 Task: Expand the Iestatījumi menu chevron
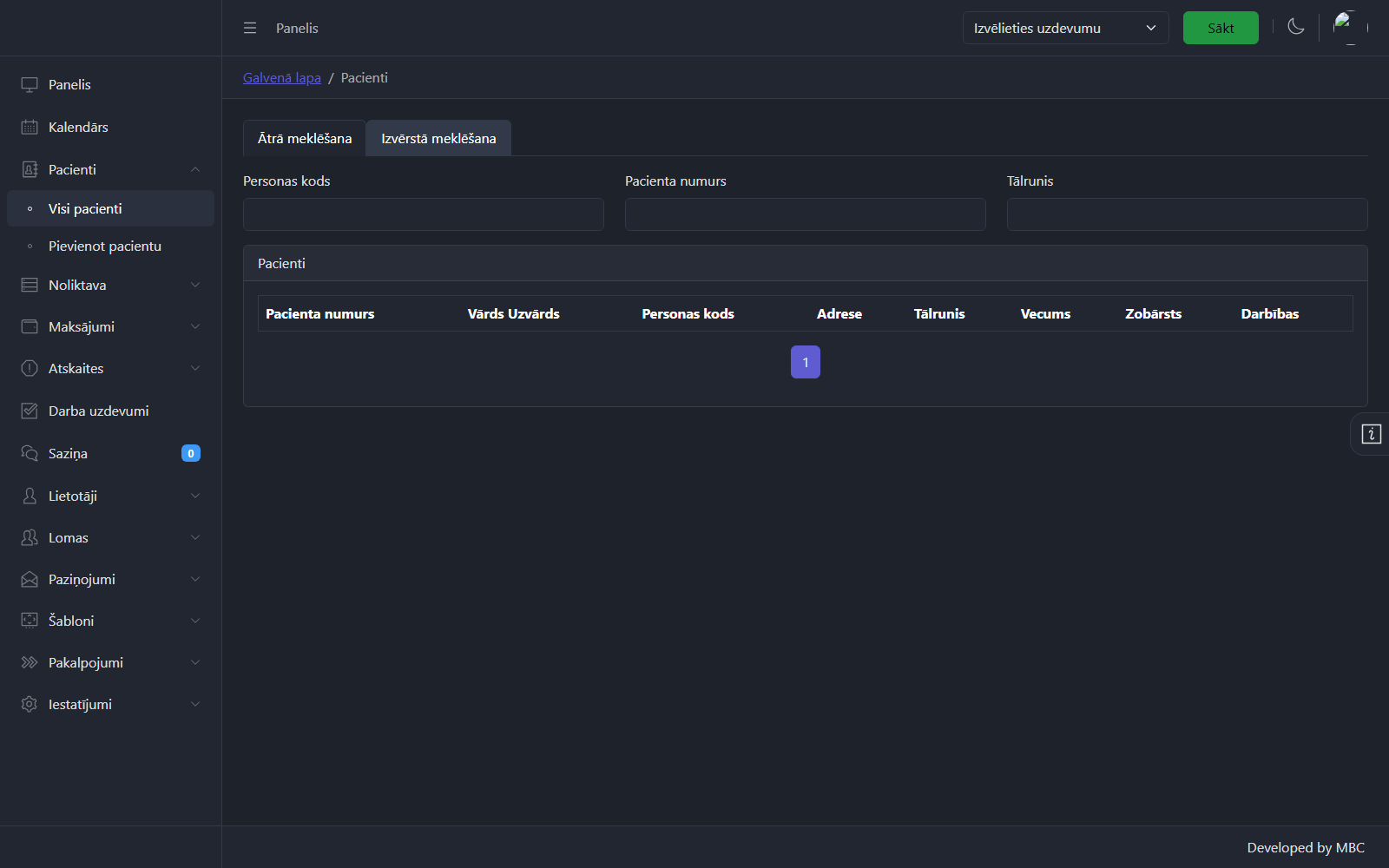(x=195, y=704)
